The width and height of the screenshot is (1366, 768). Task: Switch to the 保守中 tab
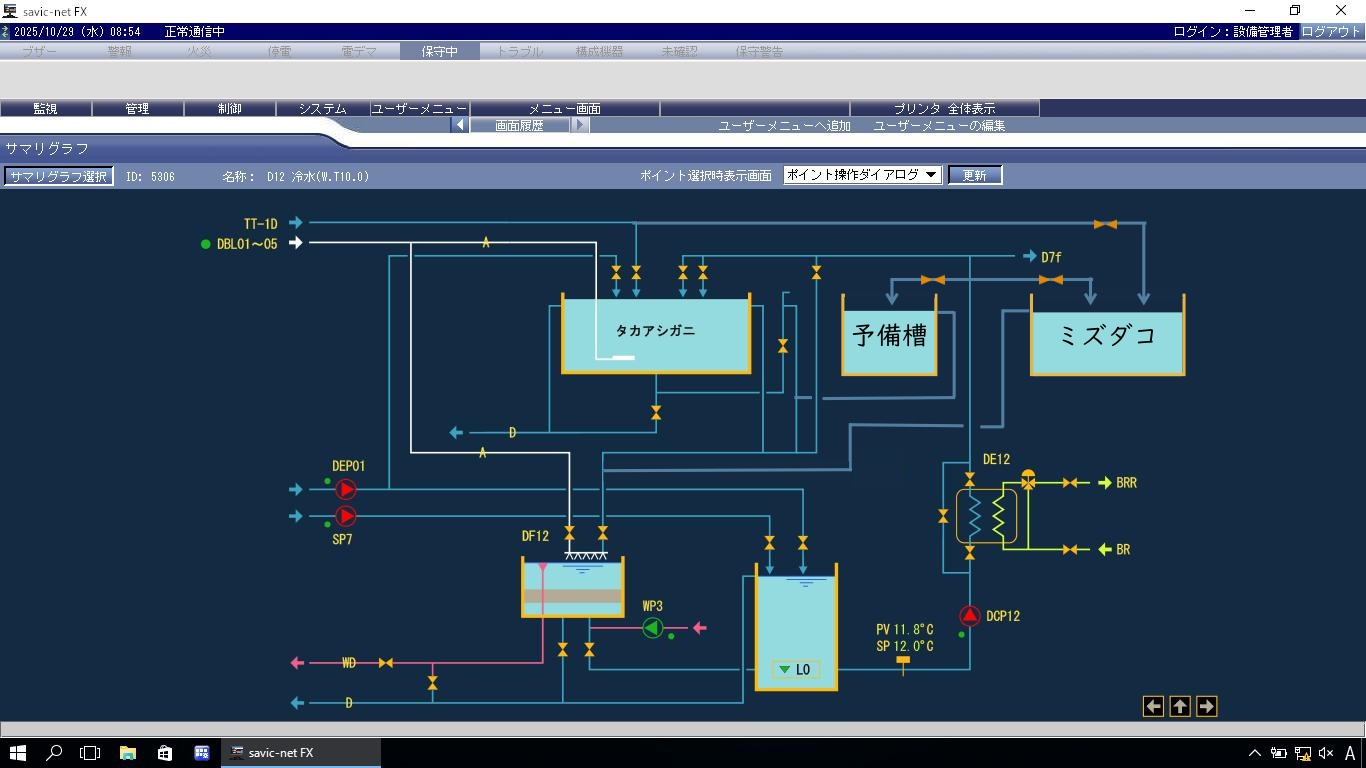pos(439,51)
